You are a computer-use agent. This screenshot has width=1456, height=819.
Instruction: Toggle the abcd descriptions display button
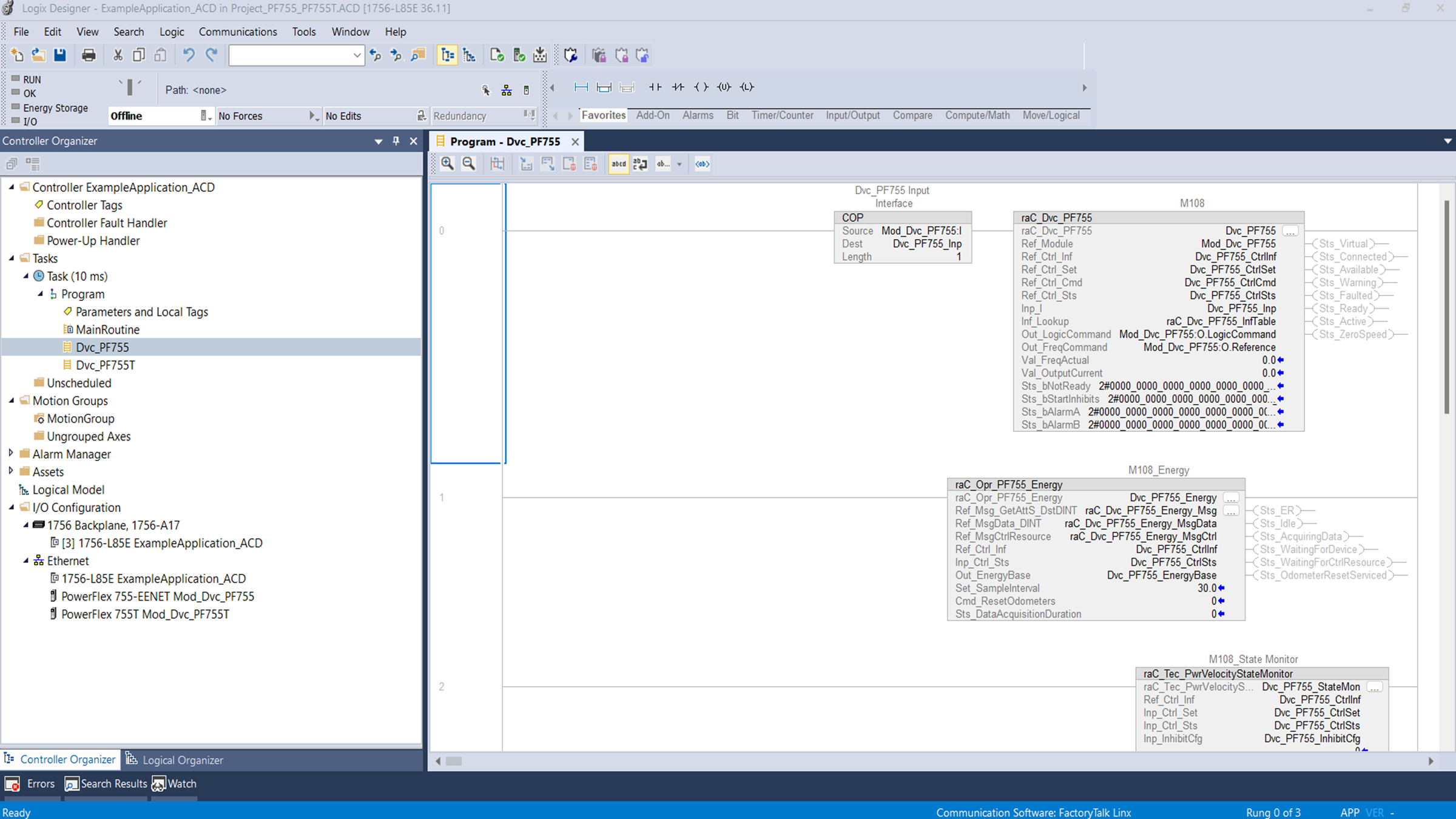coord(618,164)
